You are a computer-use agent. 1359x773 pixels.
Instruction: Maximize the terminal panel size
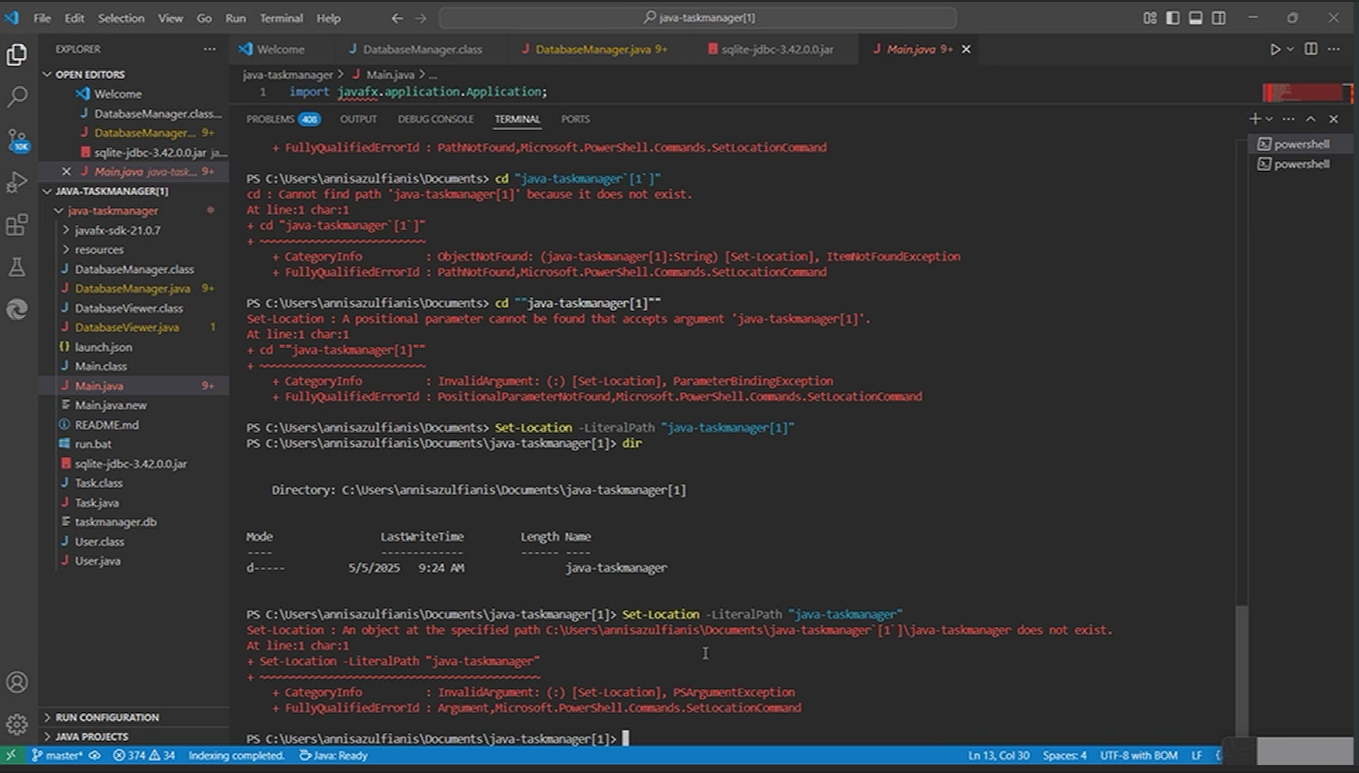pos(1311,119)
